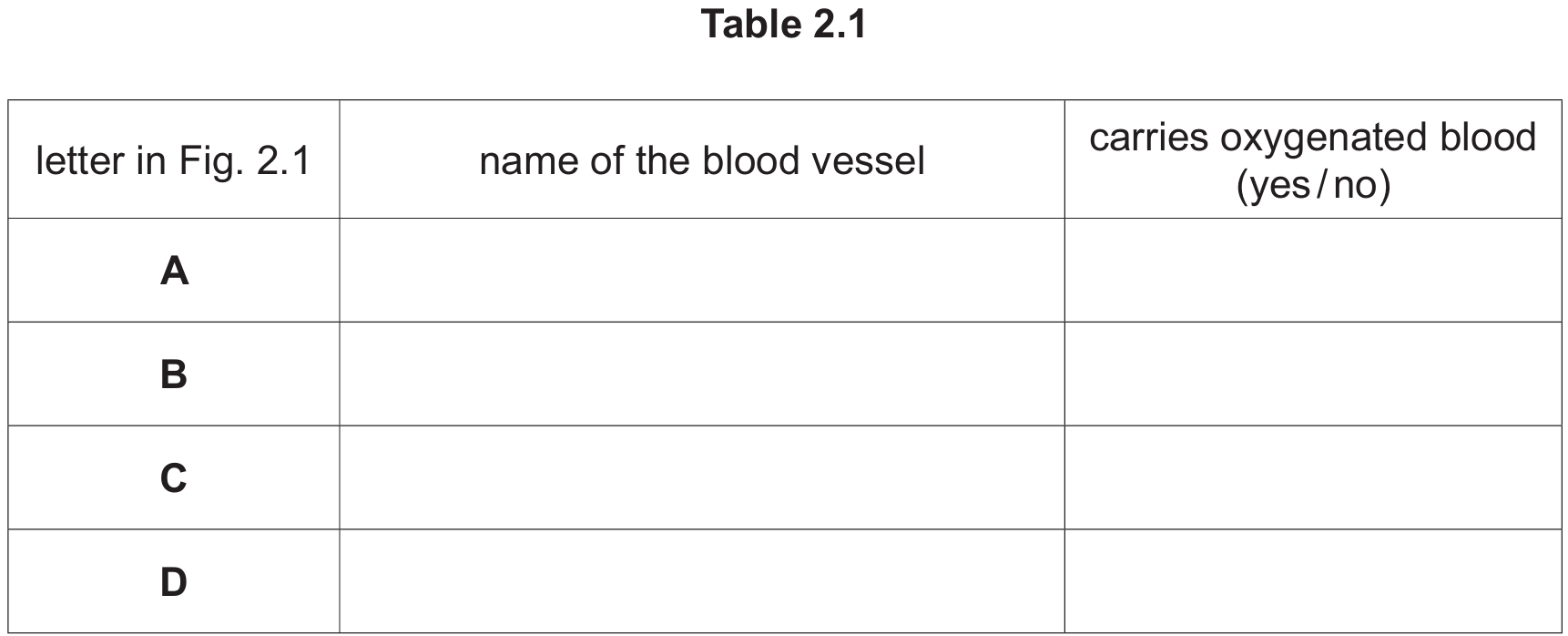Click the 'Table 2.1' title
The width and height of the screenshot is (1568, 636).
pyautogui.click(x=784, y=25)
